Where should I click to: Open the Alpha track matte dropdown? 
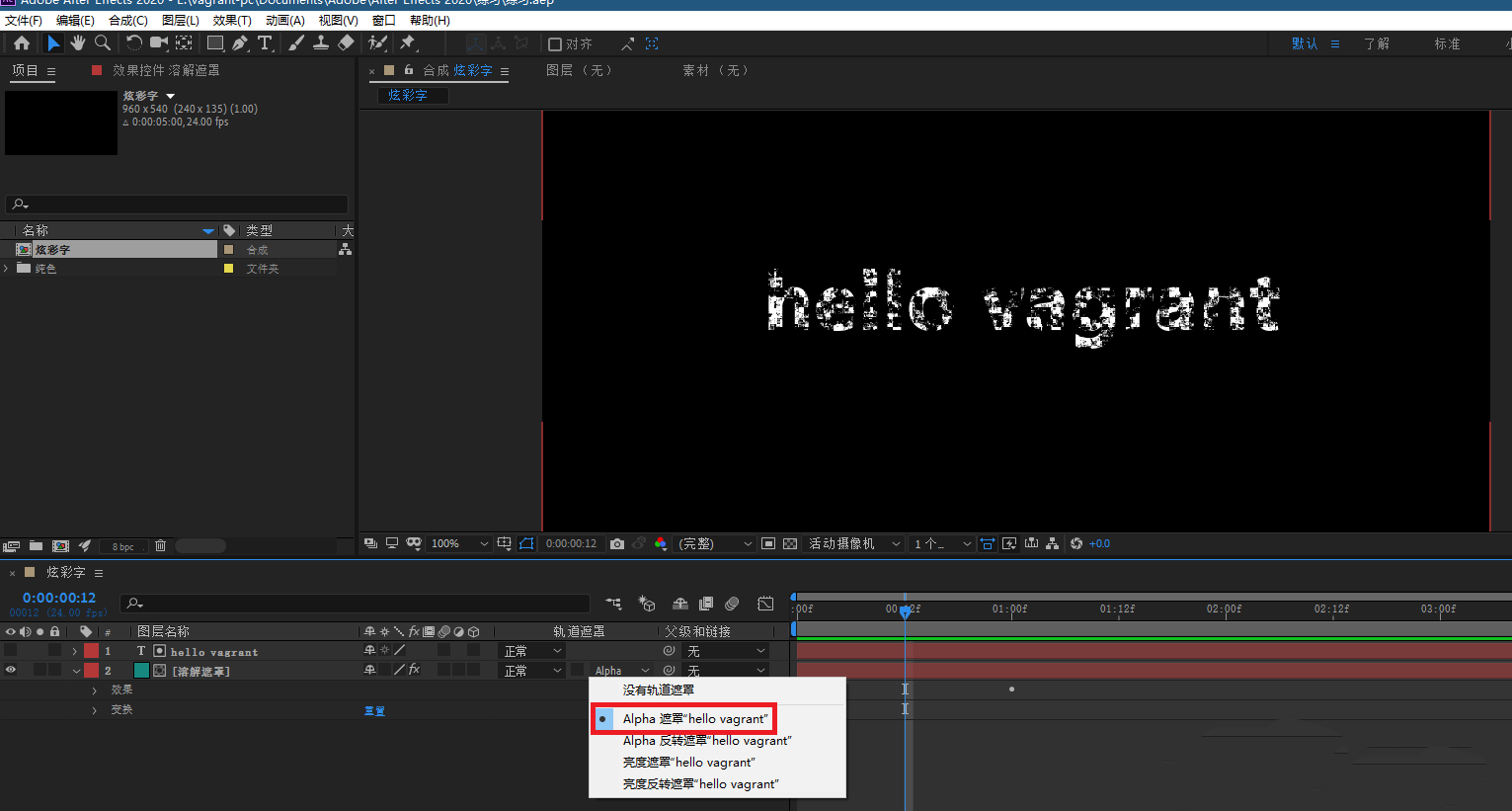pyautogui.click(x=622, y=671)
